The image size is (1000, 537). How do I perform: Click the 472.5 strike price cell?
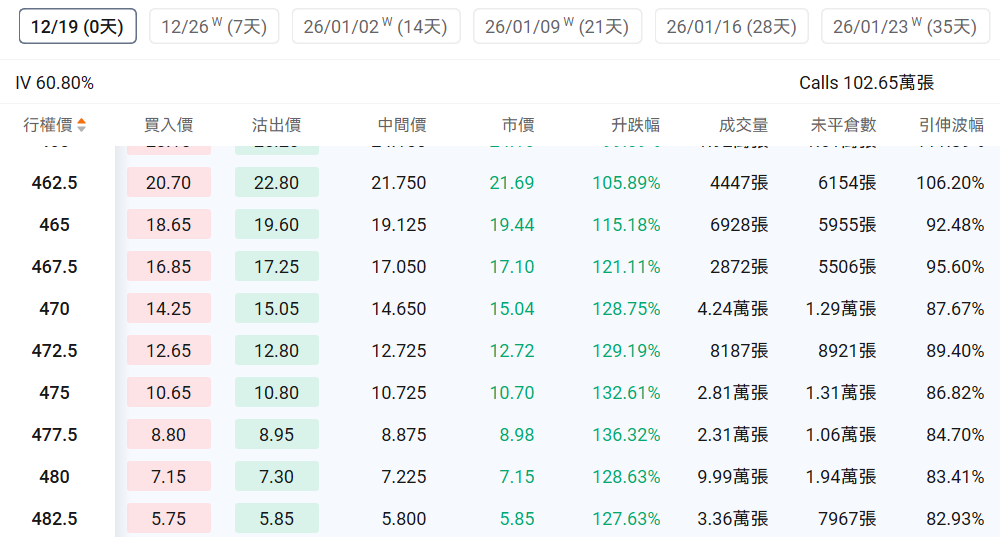click(x=55, y=351)
